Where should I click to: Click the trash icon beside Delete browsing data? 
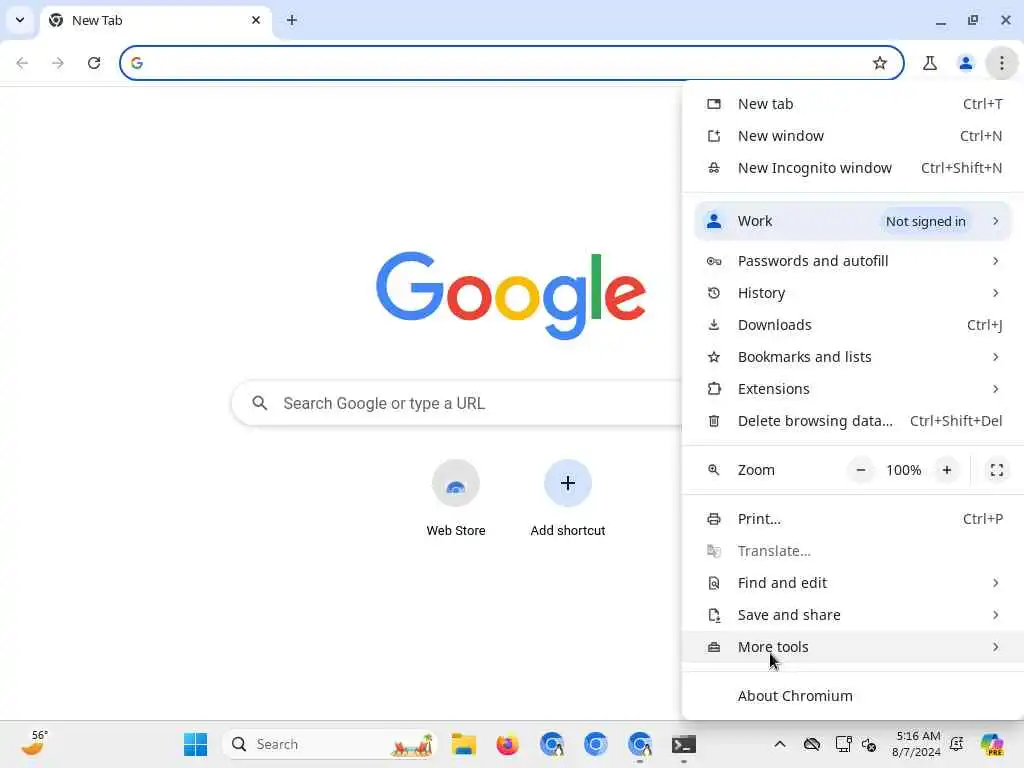click(714, 421)
